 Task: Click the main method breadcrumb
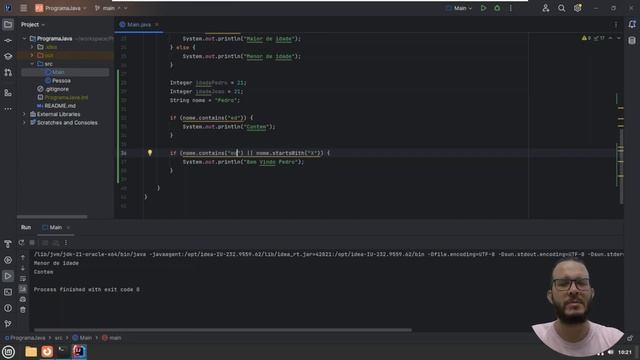pos(112,338)
